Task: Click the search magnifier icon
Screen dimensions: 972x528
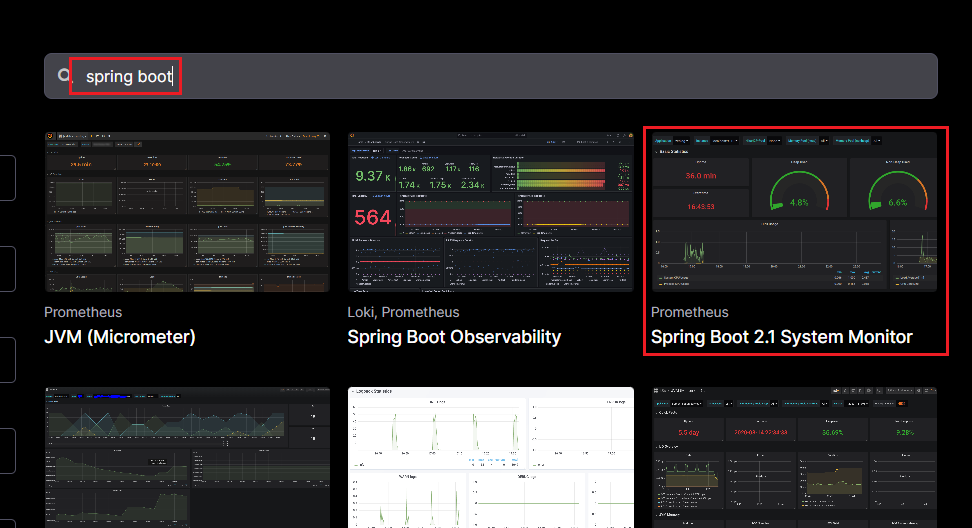Action: (x=64, y=76)
